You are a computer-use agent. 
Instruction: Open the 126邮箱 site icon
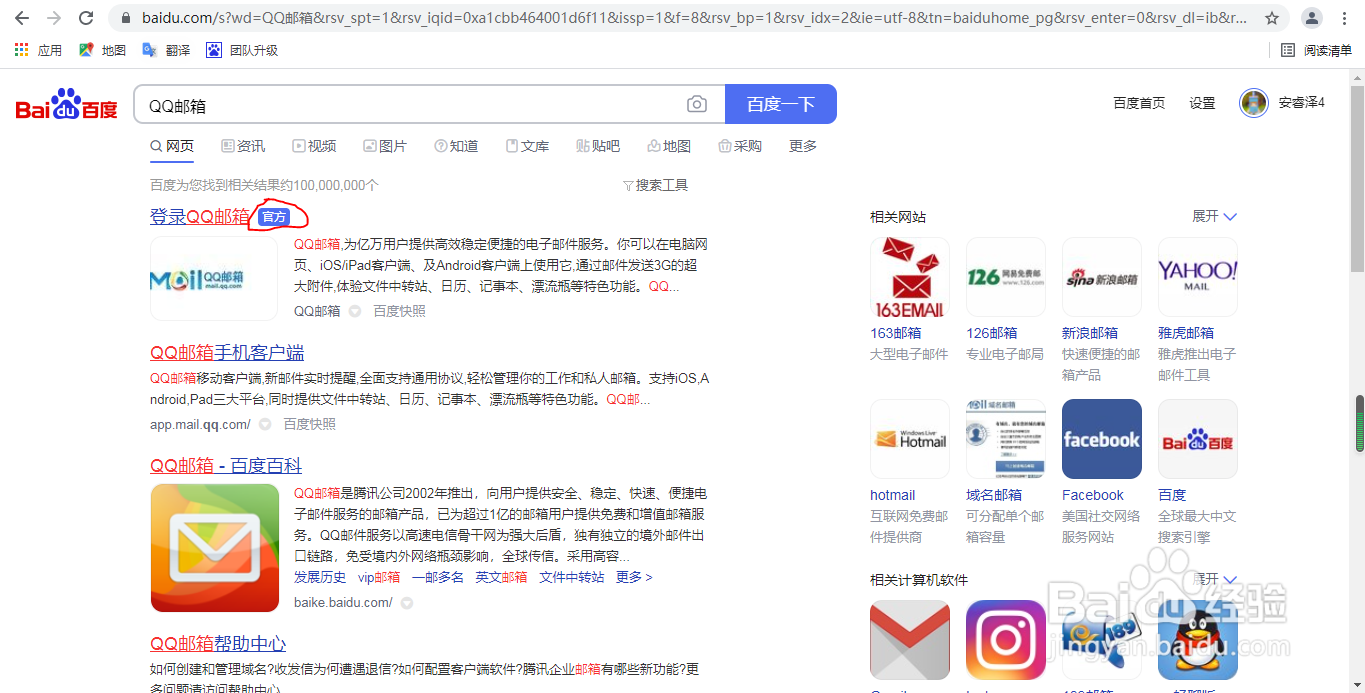[x=1006, y=277]
